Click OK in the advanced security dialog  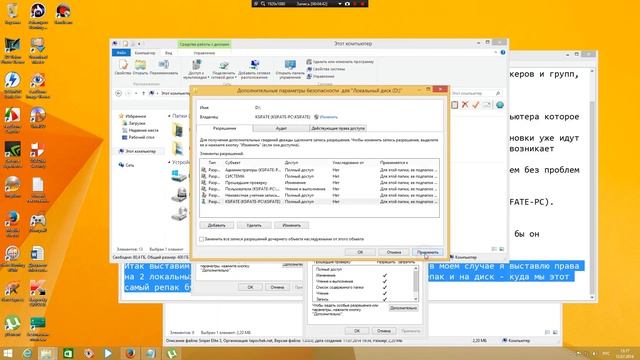(360, 252)
